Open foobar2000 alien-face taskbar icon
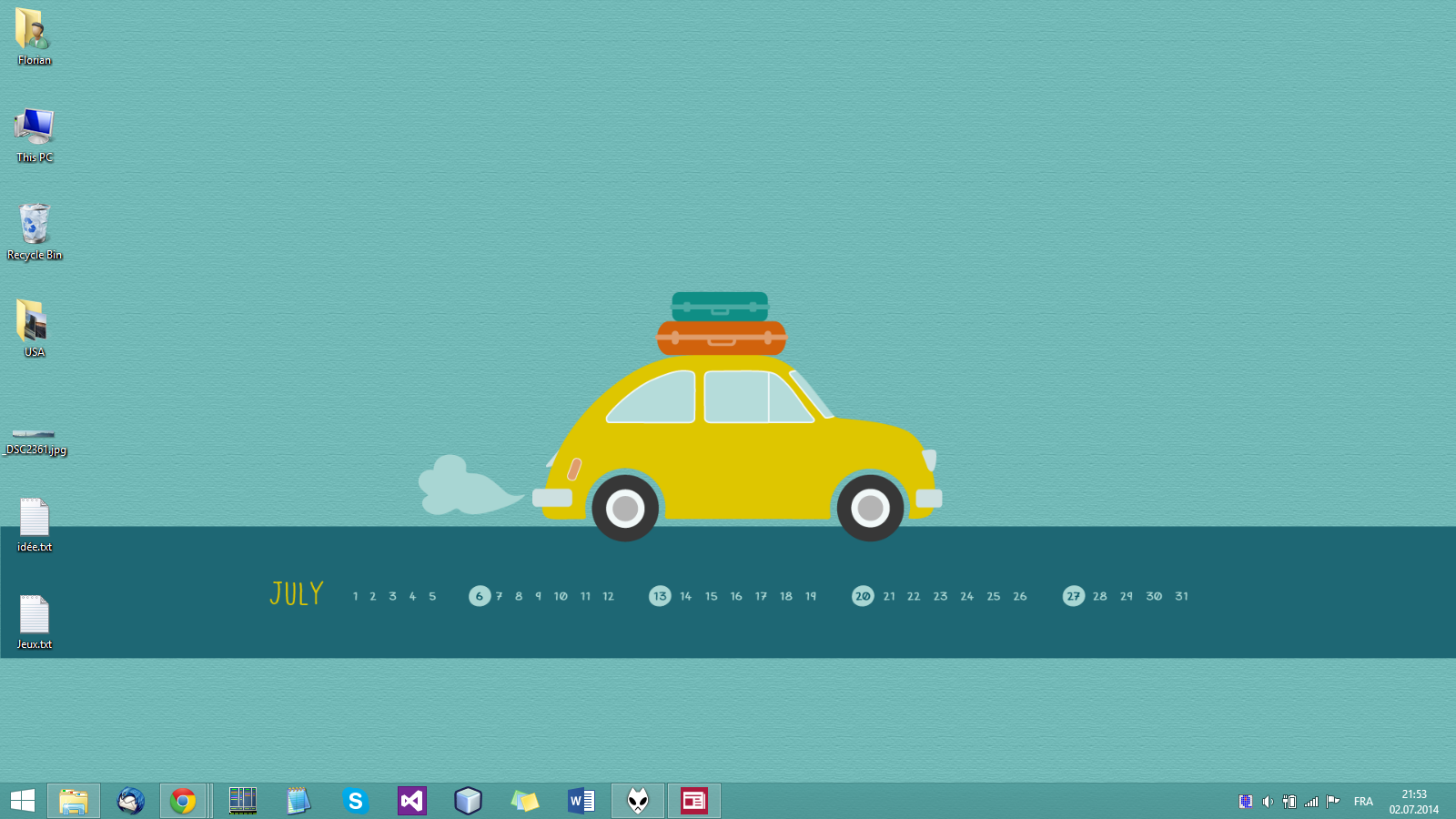1456x819 pixels. tap(638, 801)
